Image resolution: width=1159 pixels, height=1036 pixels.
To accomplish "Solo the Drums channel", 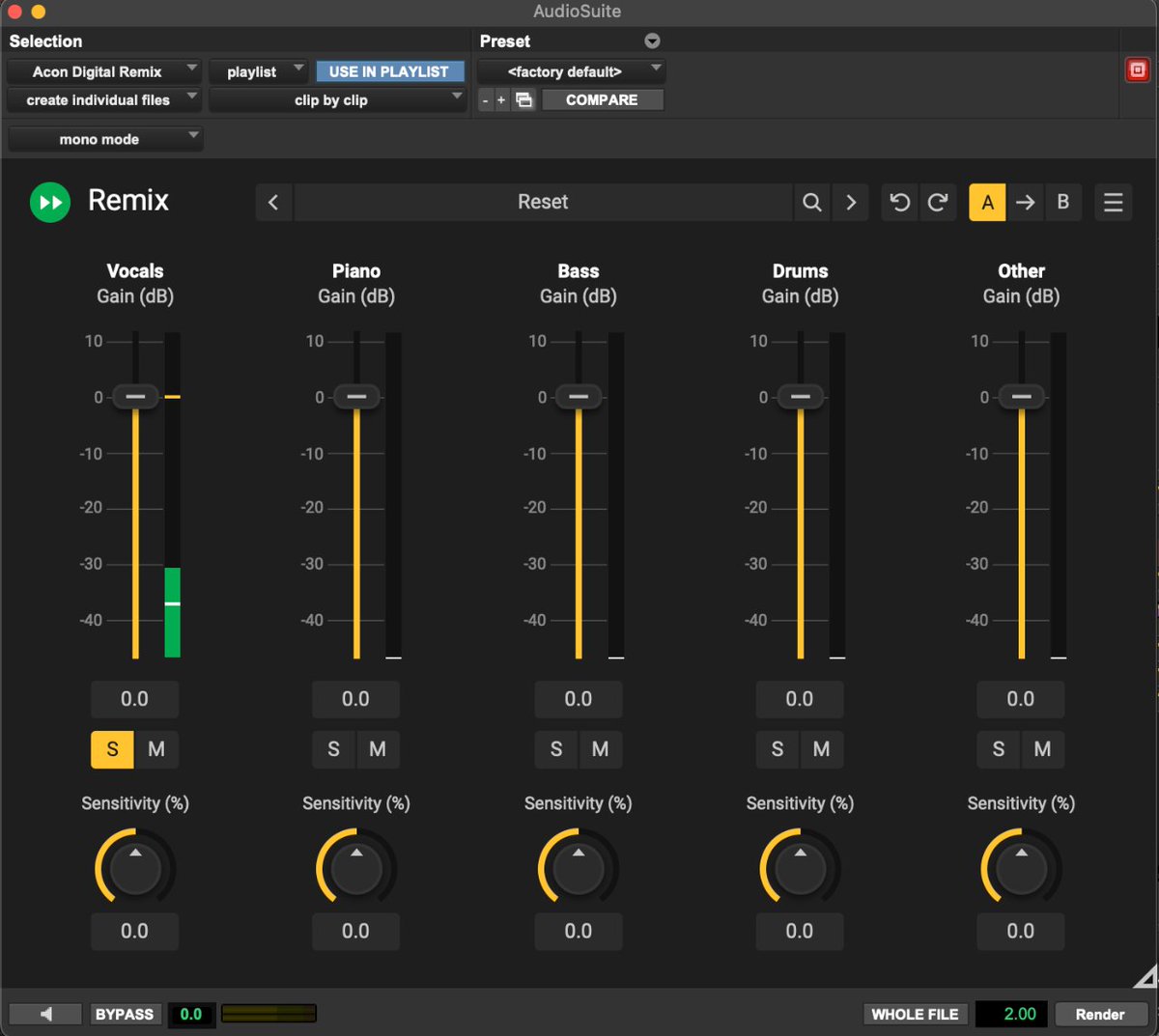I will point(777,749).
